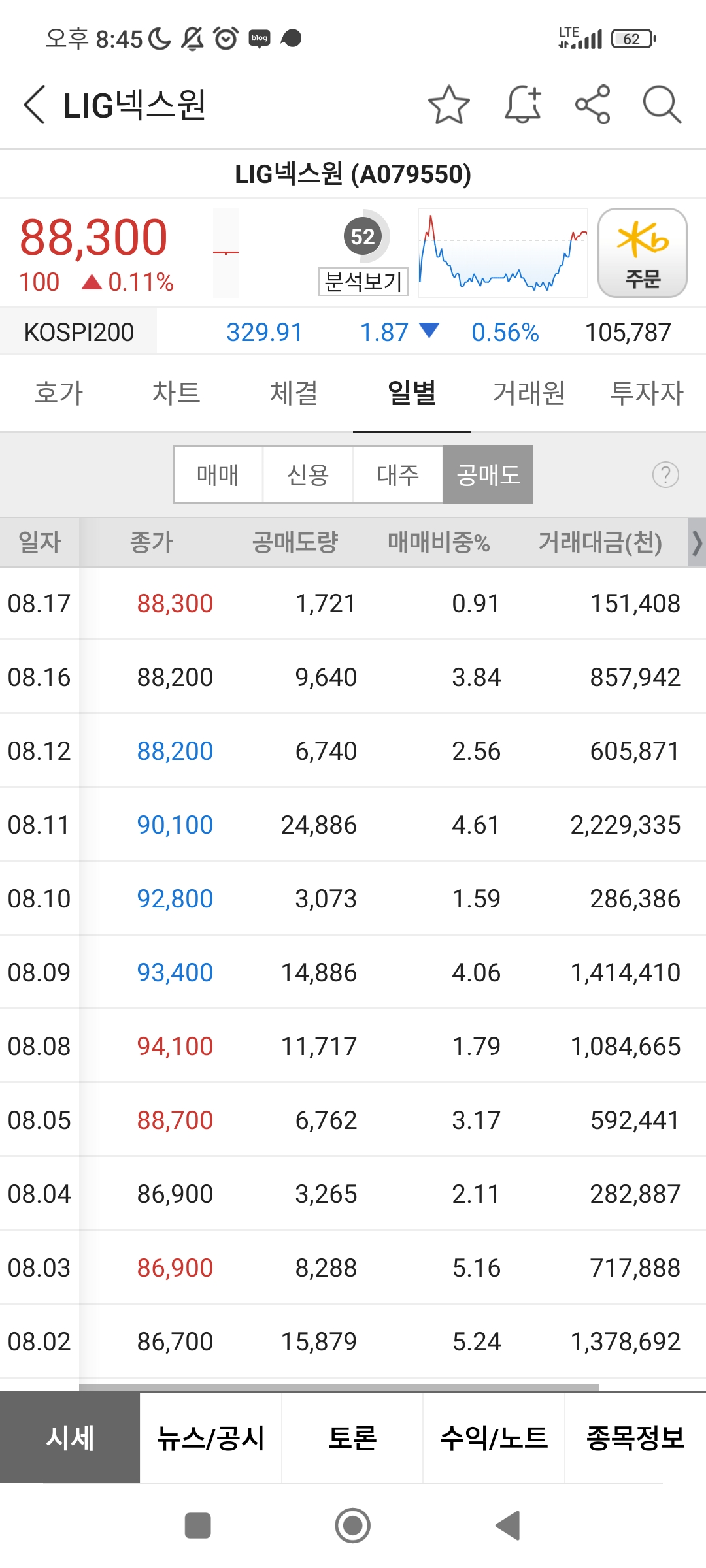This screenshot has width=706, height=1568.
Task: Tap KOSPI200 volume 105,787
Action: coord(628,332)
